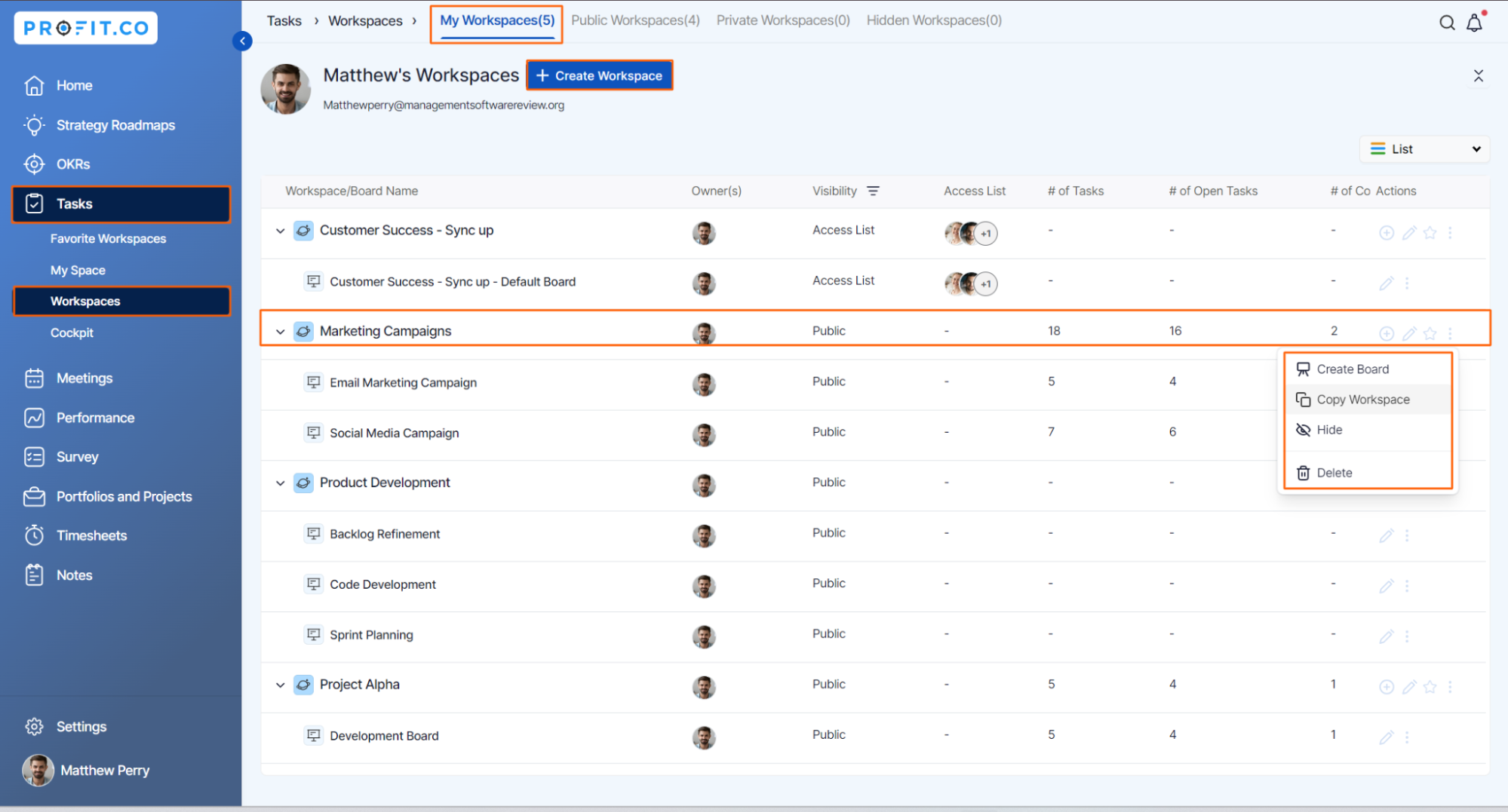This screenshot has height=812, width=1508.
Task: Click the search magnifier icon
Action: point(1446,23)
